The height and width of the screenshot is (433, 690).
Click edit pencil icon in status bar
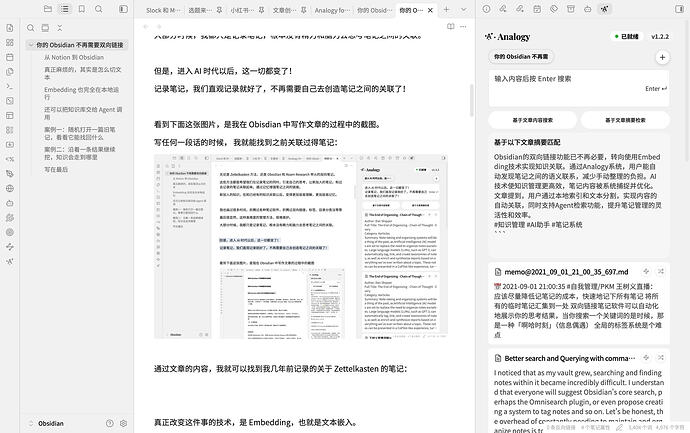coord(619,427)
